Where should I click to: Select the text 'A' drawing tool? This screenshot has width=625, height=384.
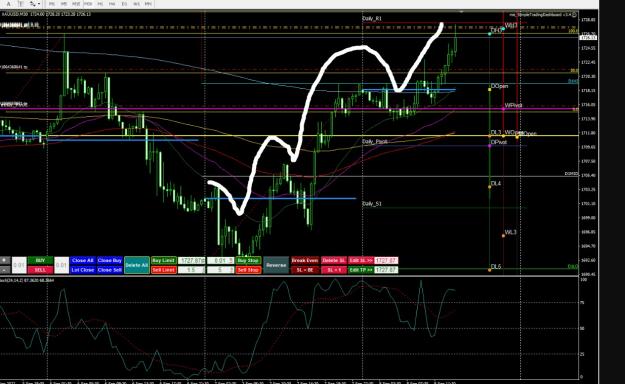(x=9, y=4)
